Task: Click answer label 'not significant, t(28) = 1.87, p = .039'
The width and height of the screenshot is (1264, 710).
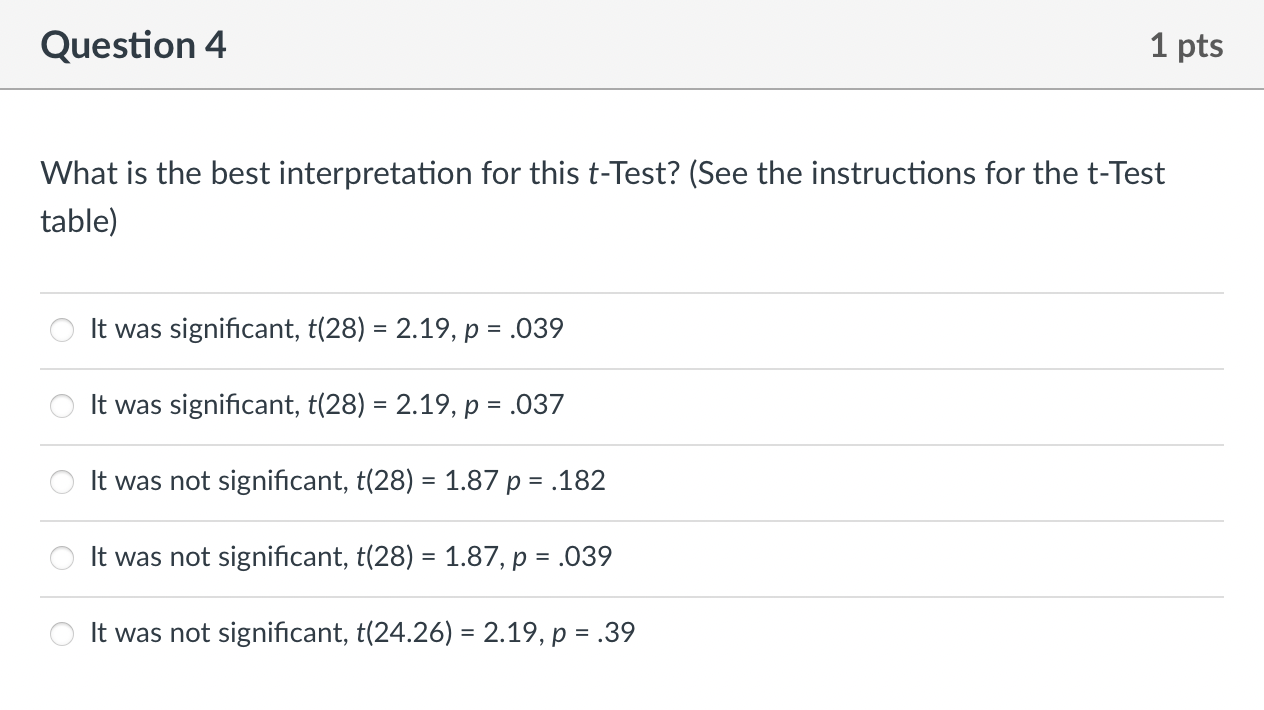Action: tap(350, 557)
